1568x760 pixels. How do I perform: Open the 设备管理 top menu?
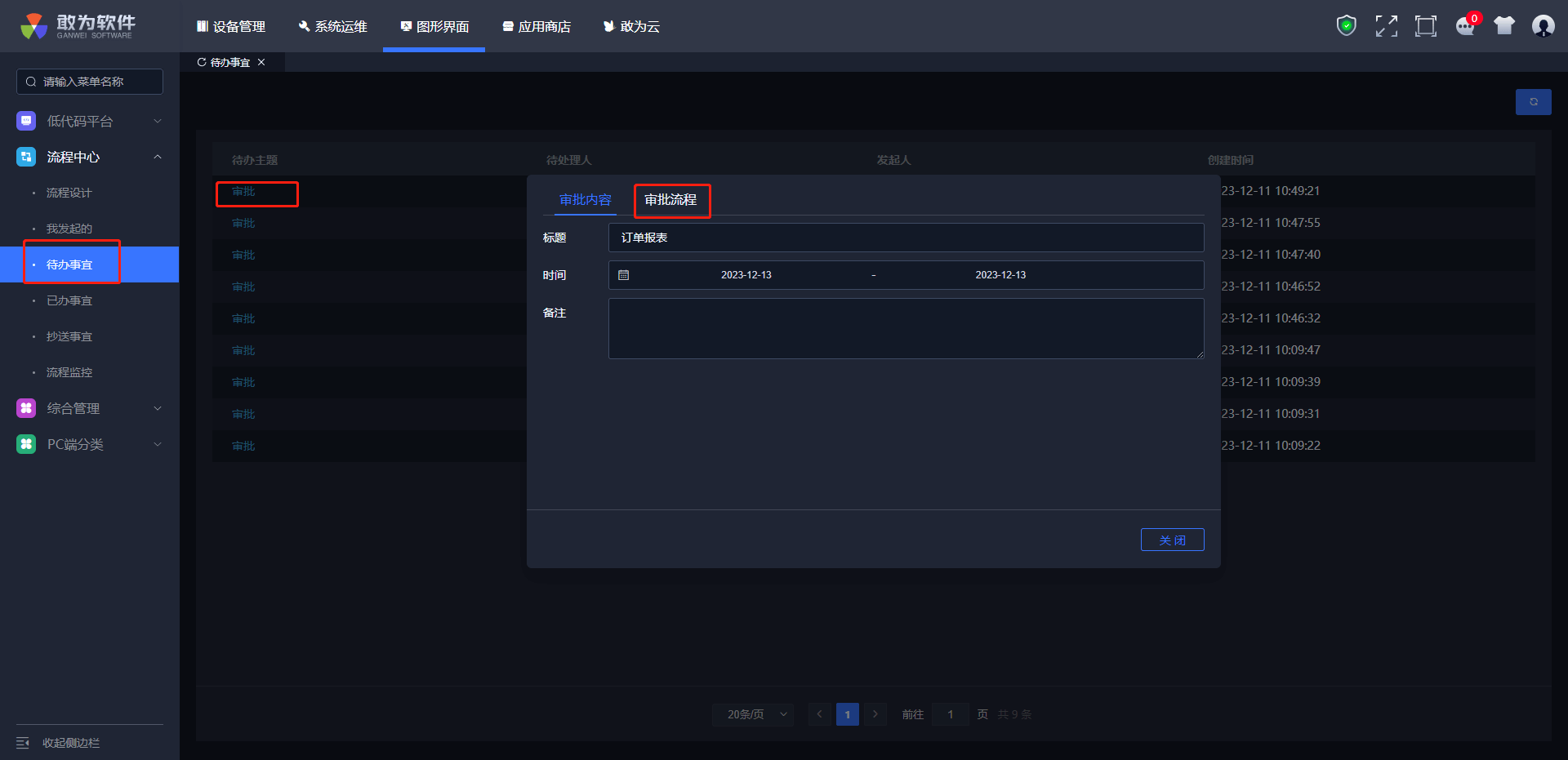(x=231, y=26)
